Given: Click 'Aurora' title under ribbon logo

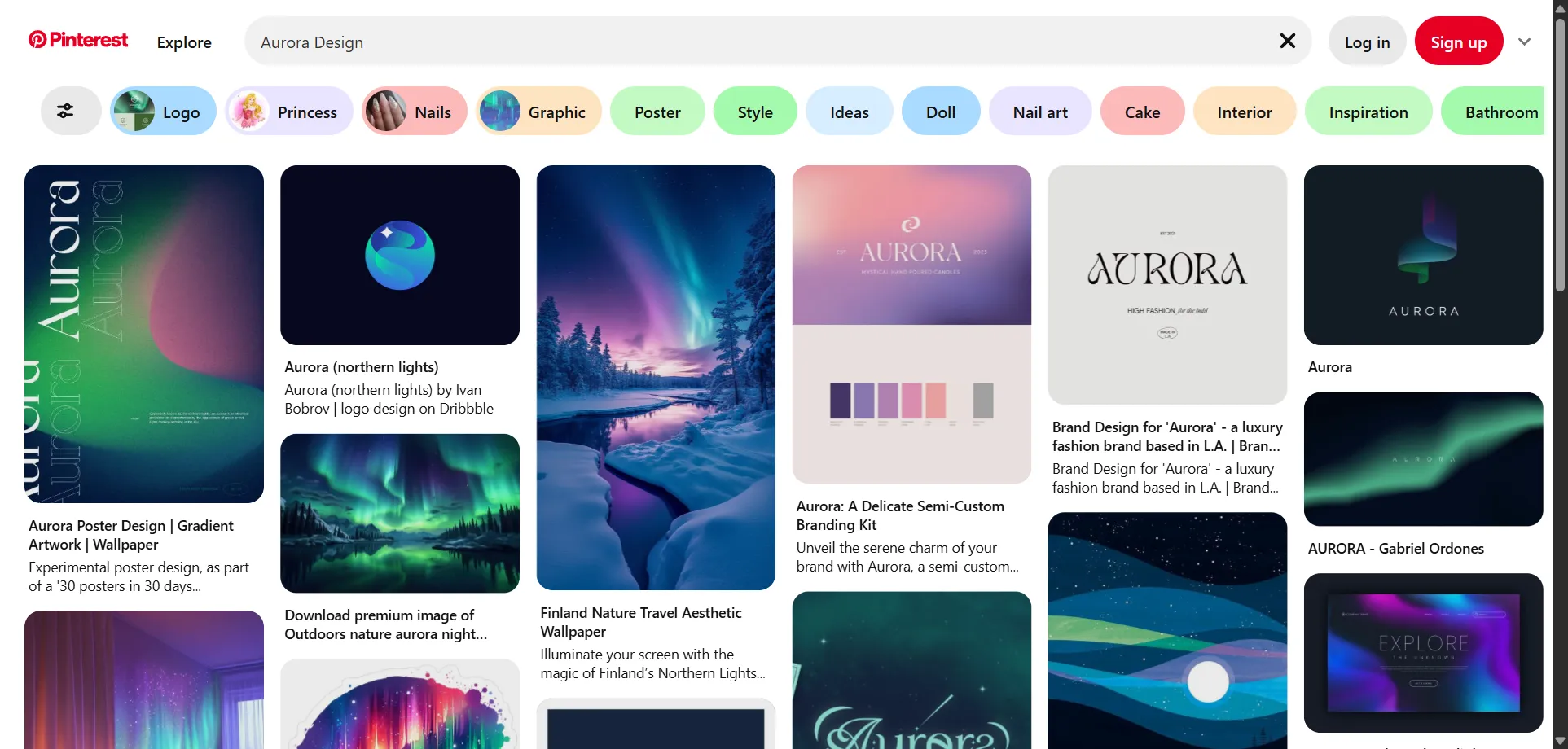Looking at the screenshot, I should pyautogui.click(x=1329, y=367).
